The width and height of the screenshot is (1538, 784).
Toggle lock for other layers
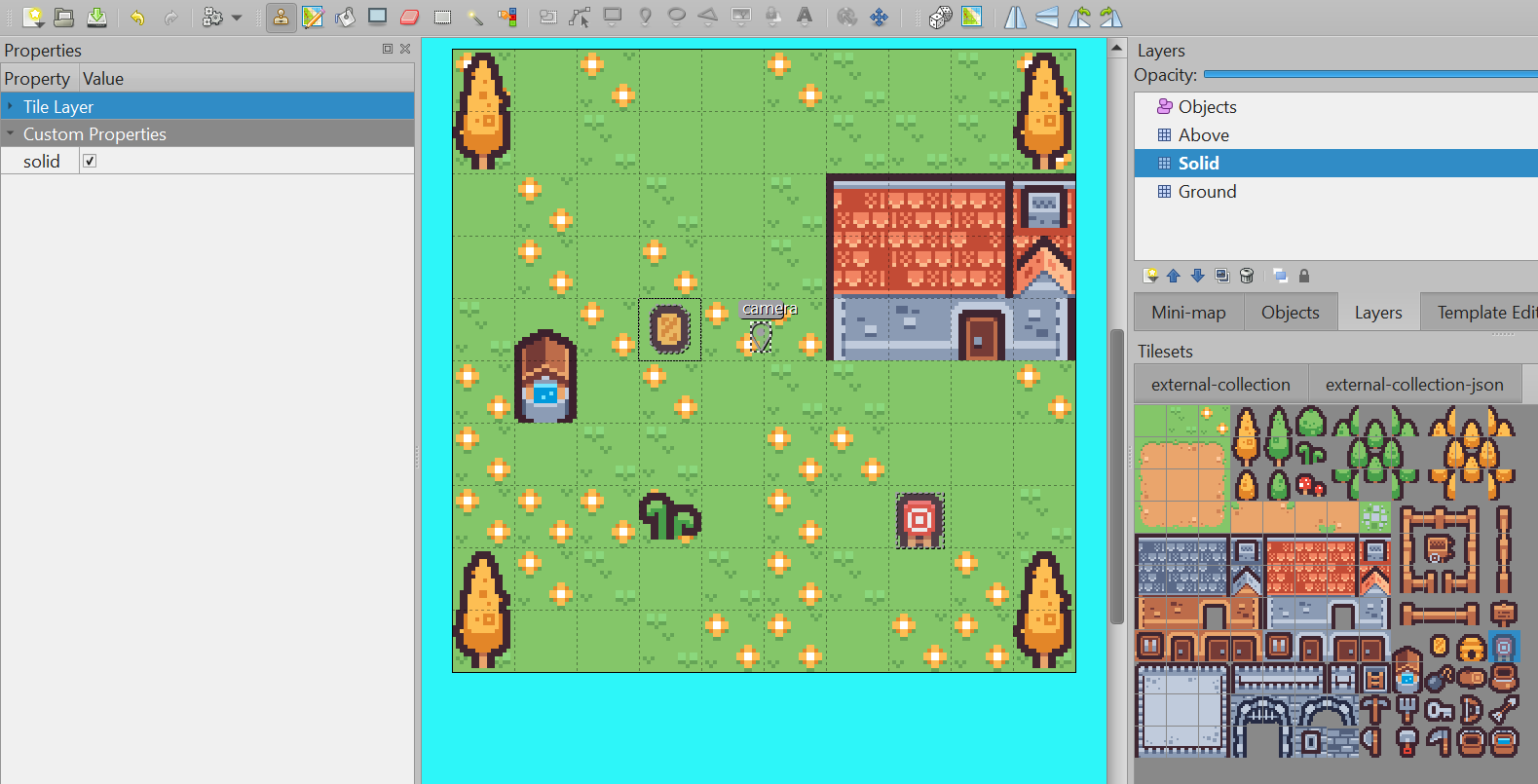[1304, 276]
